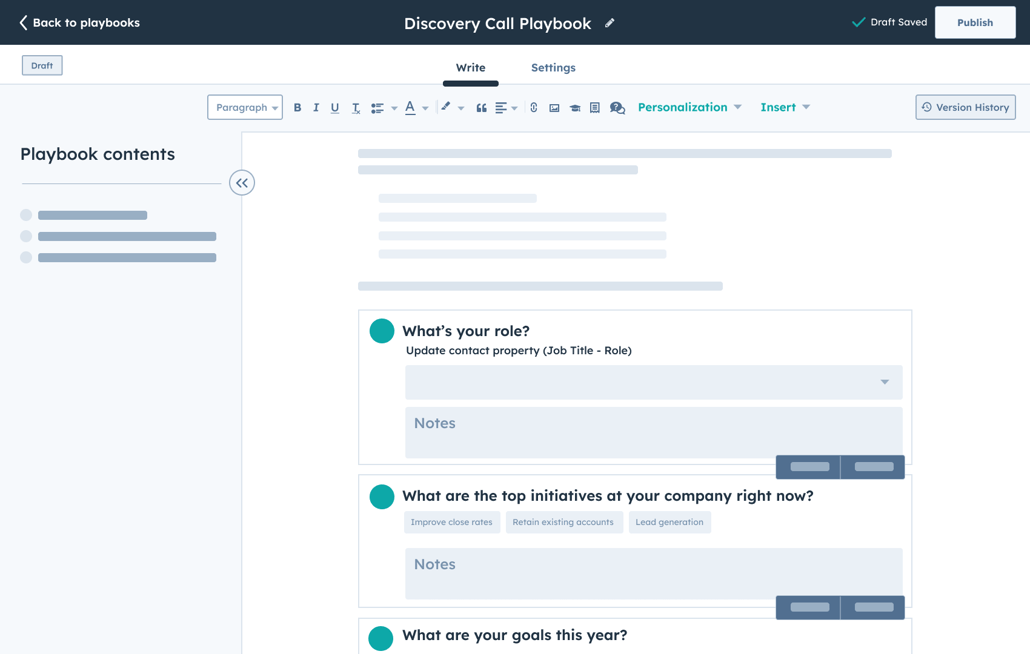Open the alignment options arrow
Image resolution: width=1030 pixels, height=654 pixels.
coord(514,108)
